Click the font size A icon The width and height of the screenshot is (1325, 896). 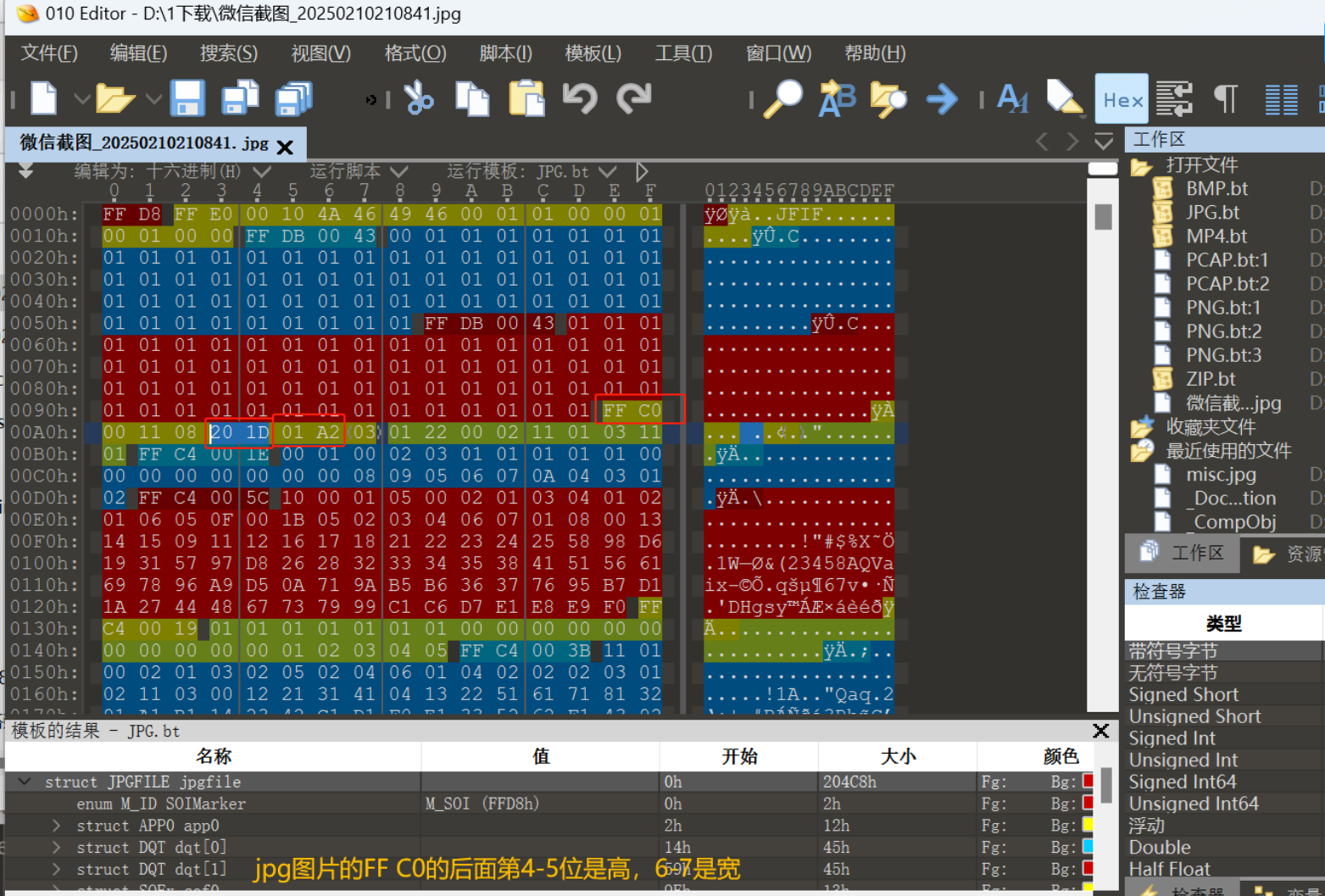tap(1012, 98)
